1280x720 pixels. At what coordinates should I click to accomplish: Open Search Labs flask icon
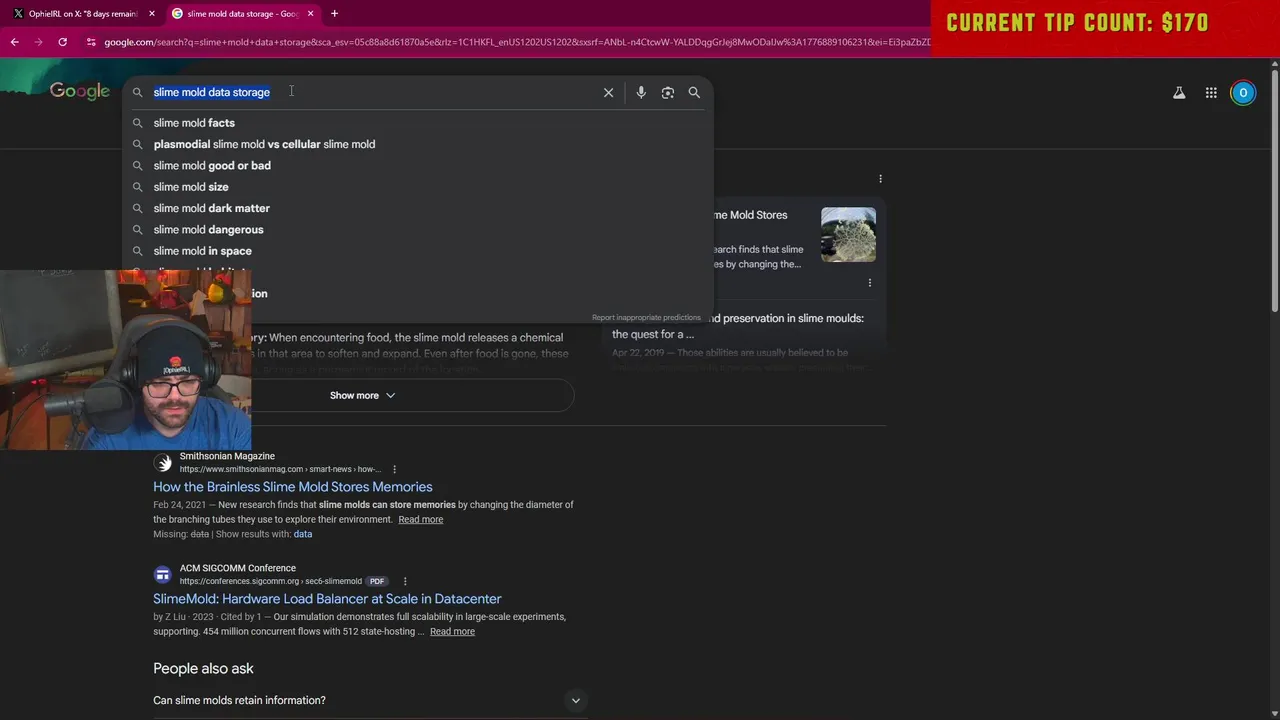1179,93
